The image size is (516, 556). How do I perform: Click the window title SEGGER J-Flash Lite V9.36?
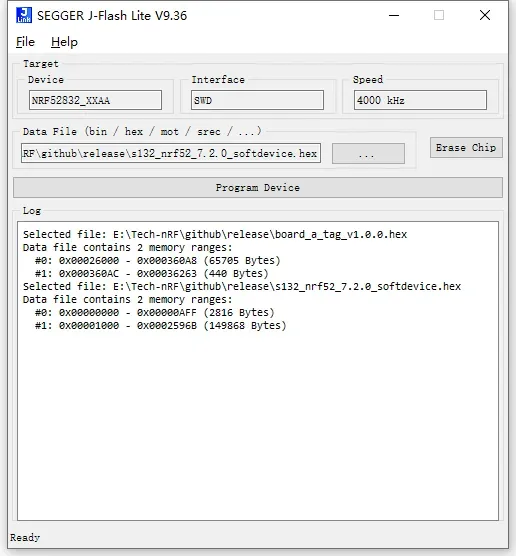(x=112, y=16)
